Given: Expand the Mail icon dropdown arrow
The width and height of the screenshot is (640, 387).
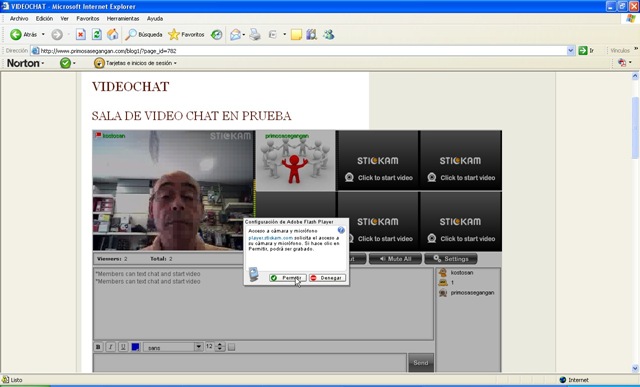Looking at the screenshot, I should 244,35.
